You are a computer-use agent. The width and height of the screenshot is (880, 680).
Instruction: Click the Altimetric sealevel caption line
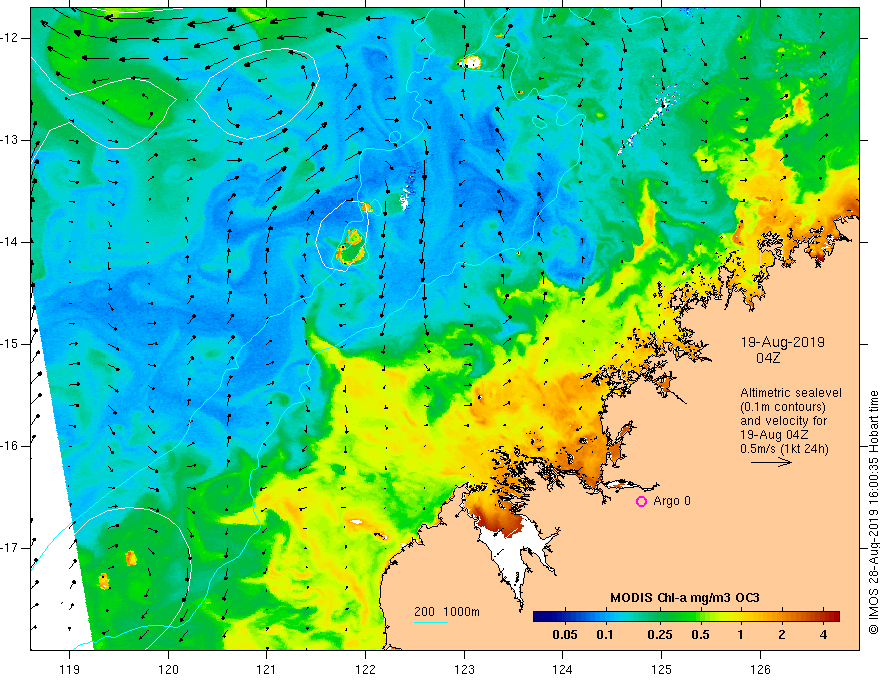[791, 393]
